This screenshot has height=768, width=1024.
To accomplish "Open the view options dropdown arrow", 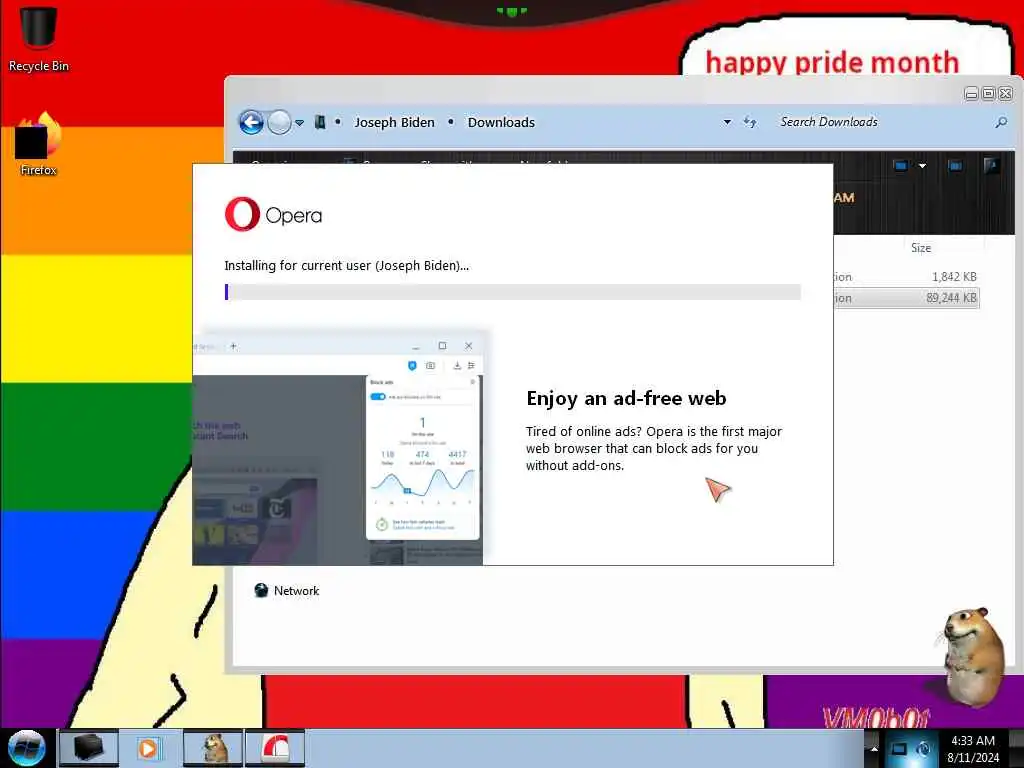I will click(922, 166).
